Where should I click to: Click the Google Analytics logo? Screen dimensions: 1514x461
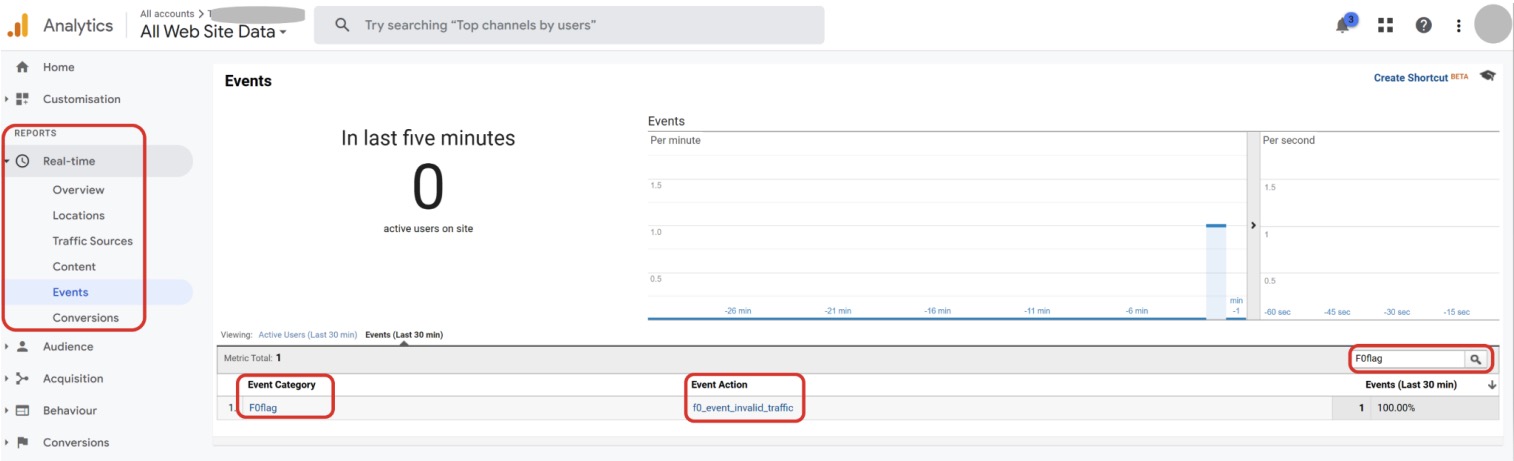[x=18, y=26]
